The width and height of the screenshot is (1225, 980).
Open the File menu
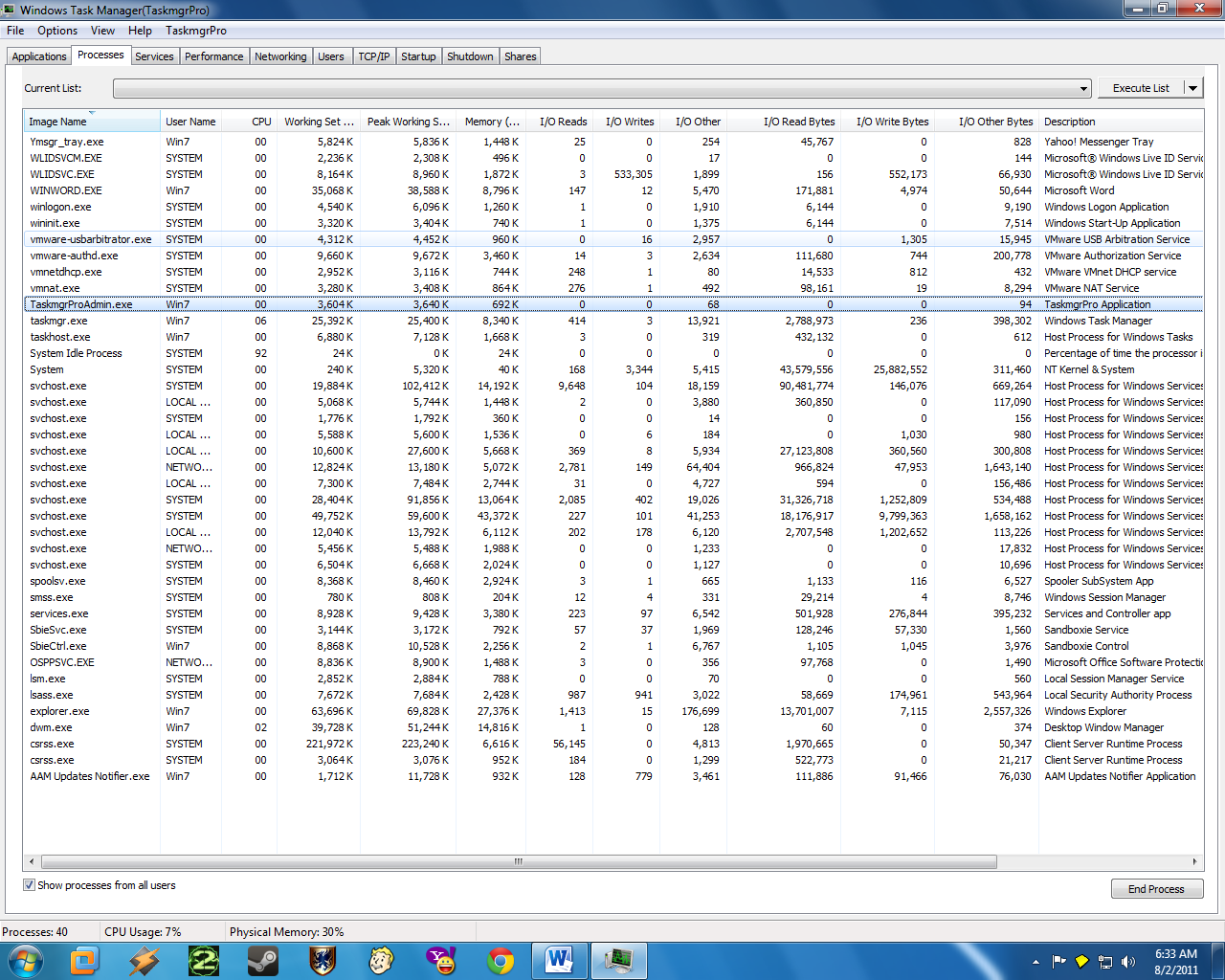(15, 31)
